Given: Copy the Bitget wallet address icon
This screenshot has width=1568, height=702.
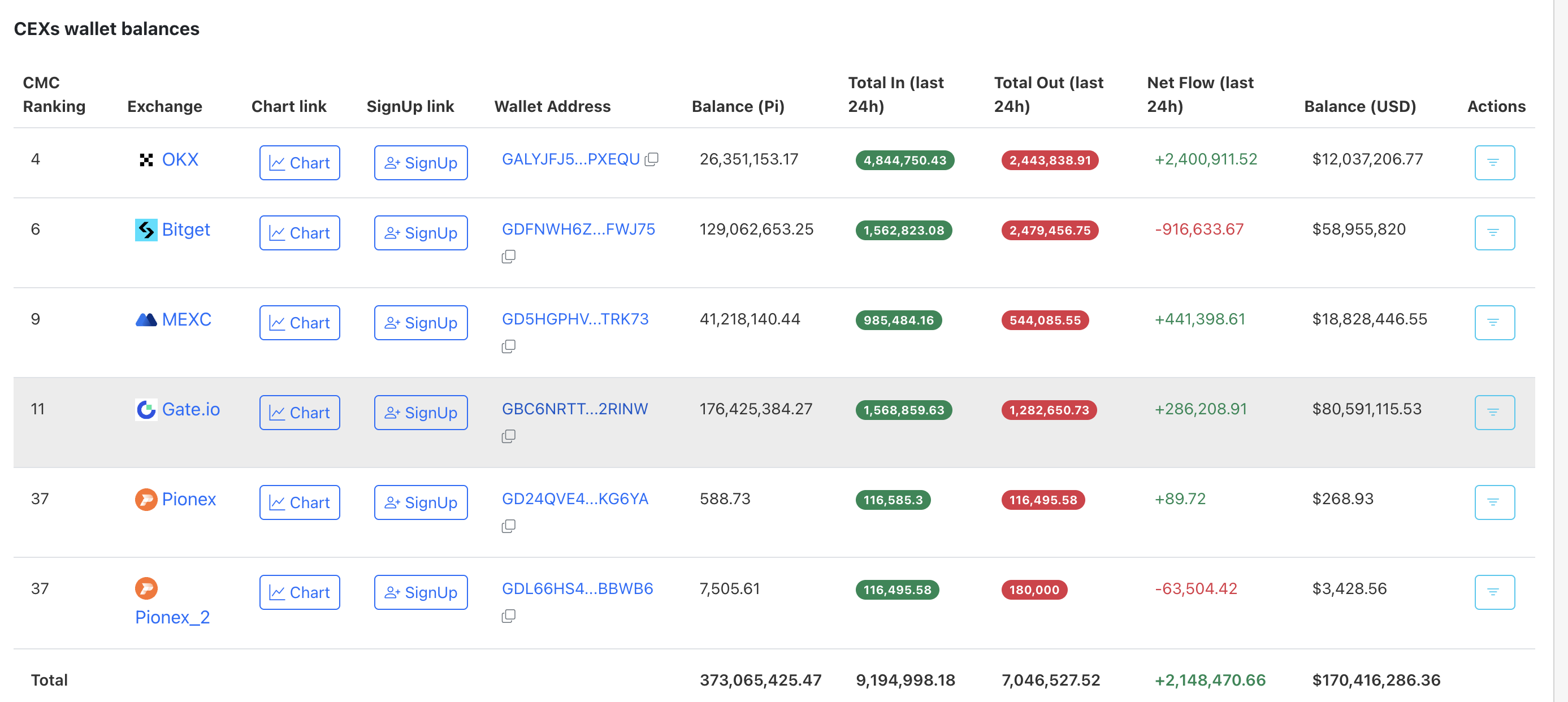Looking at the screenshot, I should click(x=508, y=256).
